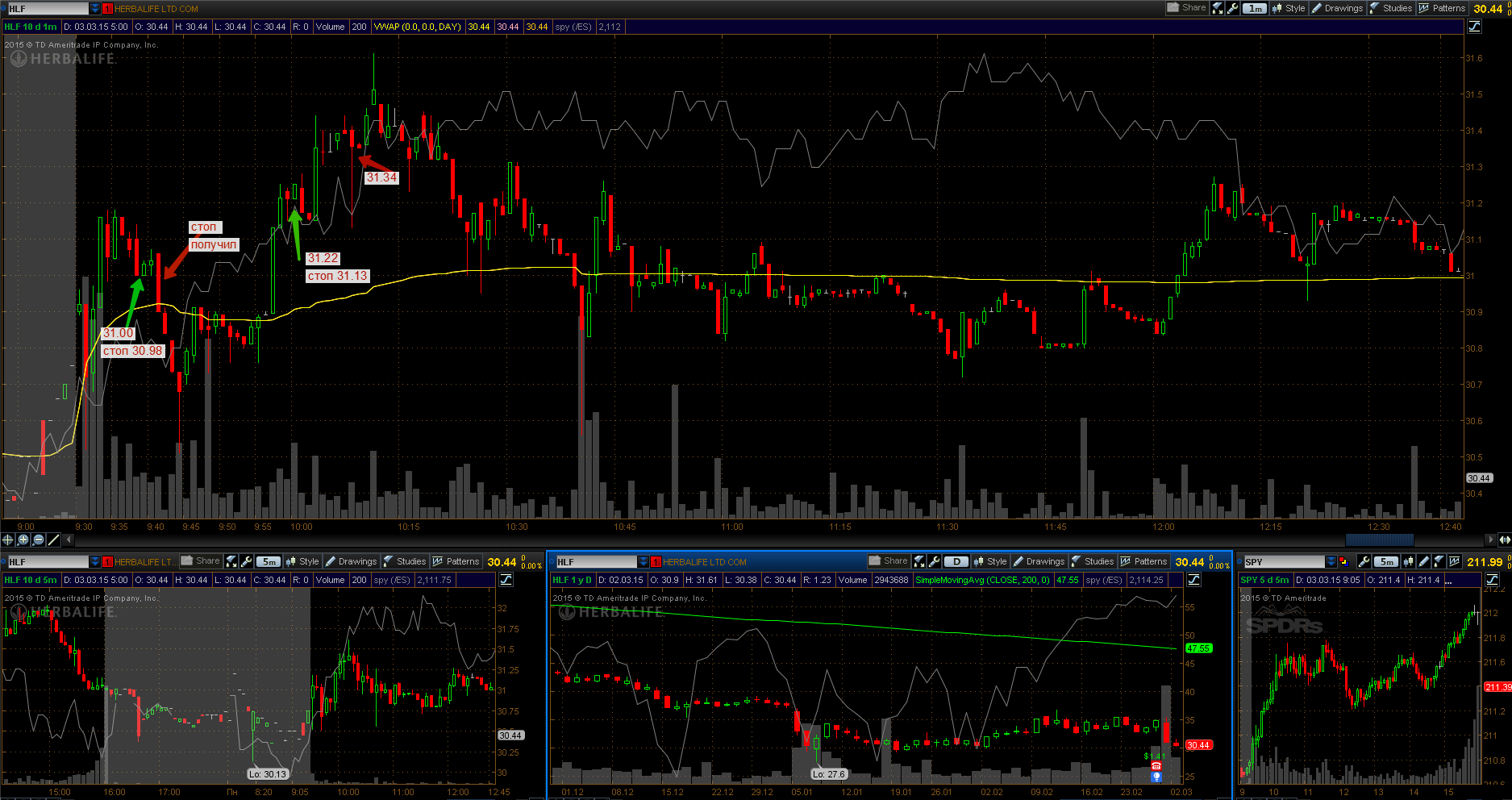This screenshot has height=800, width=1512.
Task: Open Studies in daily HLF chart
Action: pos(1093,561)
